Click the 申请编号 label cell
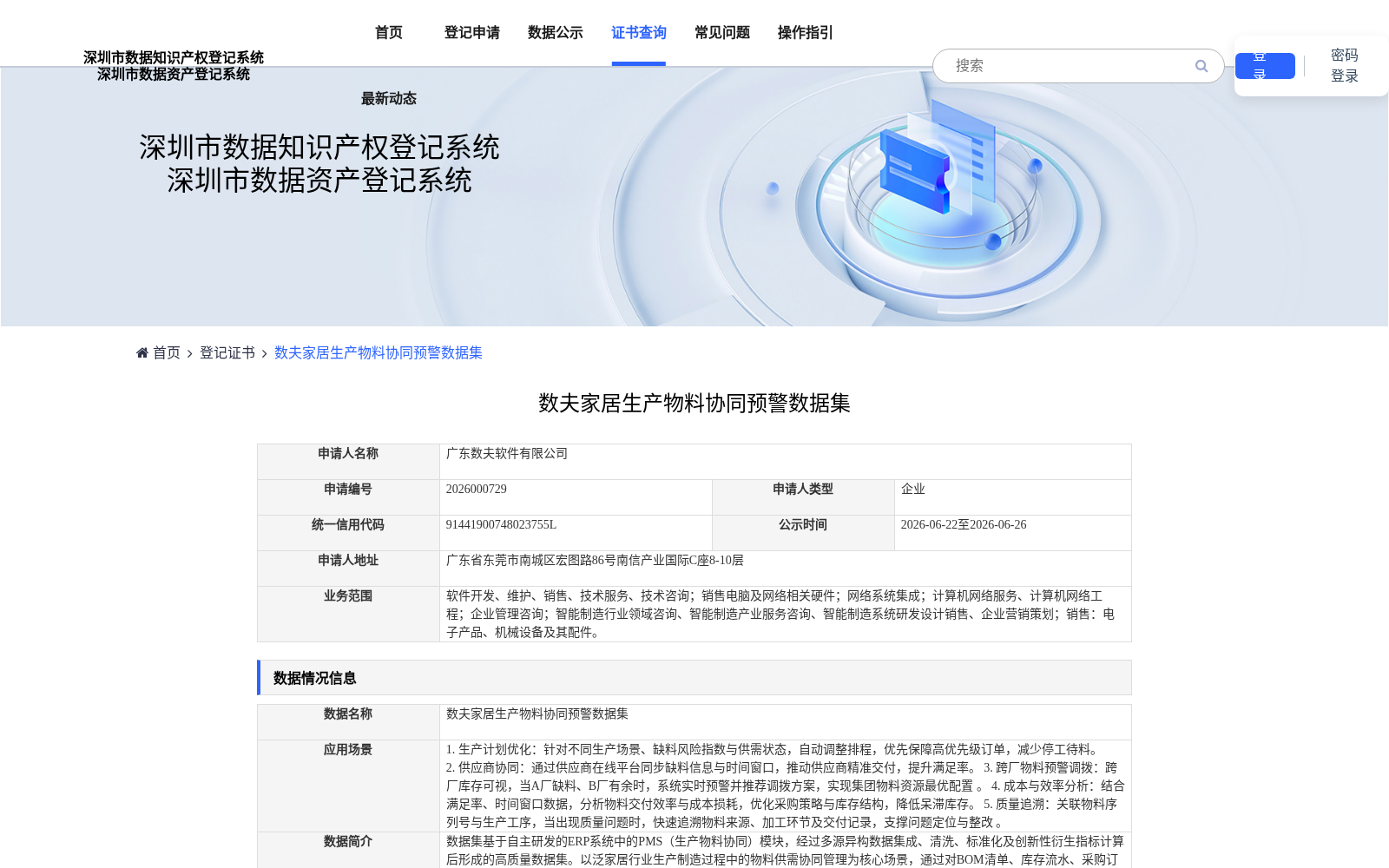This screenshot has height=868, width=1389. click(x=348, y=497)
